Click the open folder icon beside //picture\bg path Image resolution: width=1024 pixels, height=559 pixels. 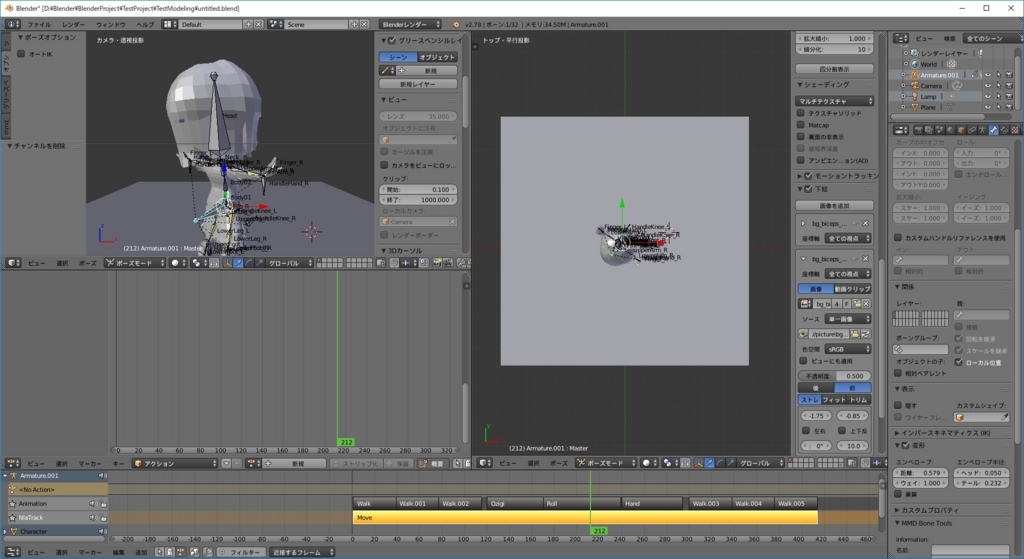854,334
